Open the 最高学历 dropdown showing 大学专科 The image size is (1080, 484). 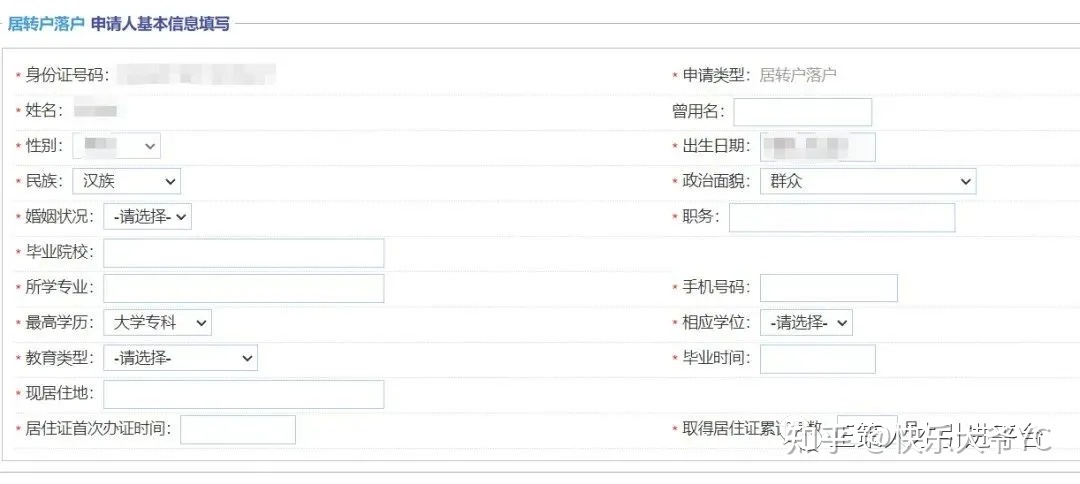pyautogui.click(x=158, y=323)
